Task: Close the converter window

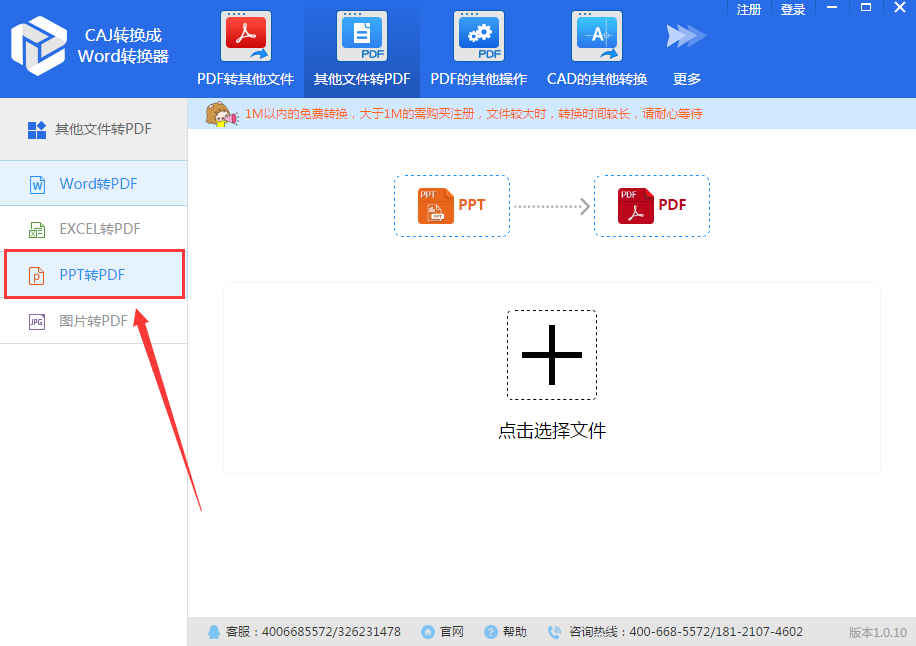Action: (x=900, y=8)
